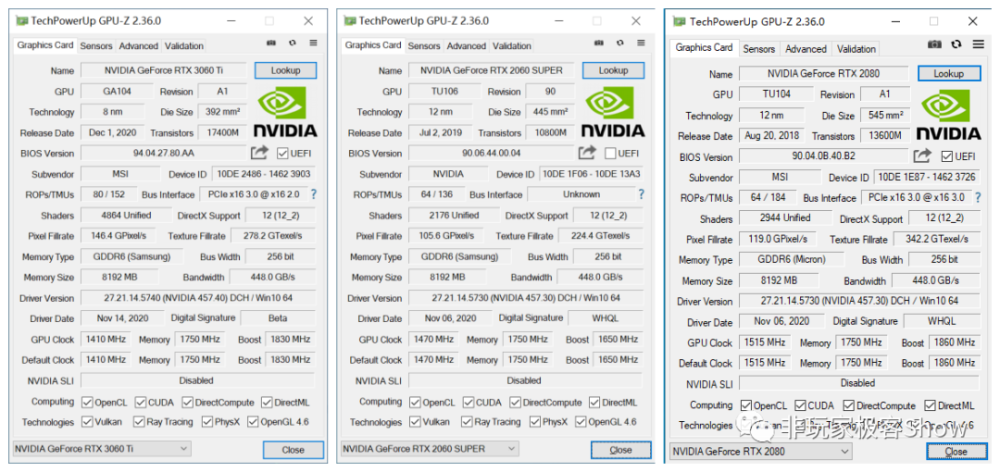Click bus interface question mark in RTX 2060 SUPER window
This screenshot has width=1000, height=472.
(x=641, y=194)
